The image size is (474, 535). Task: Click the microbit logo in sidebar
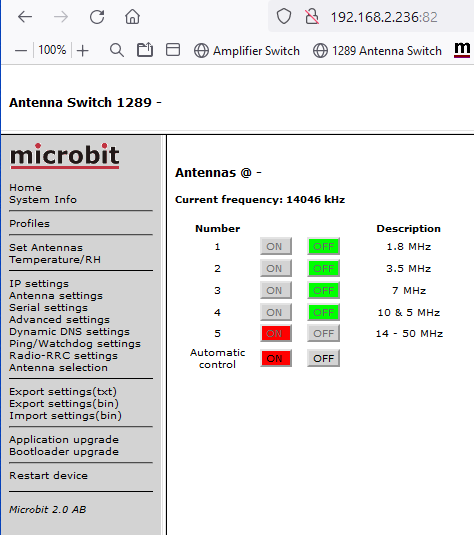coord(65,156)
